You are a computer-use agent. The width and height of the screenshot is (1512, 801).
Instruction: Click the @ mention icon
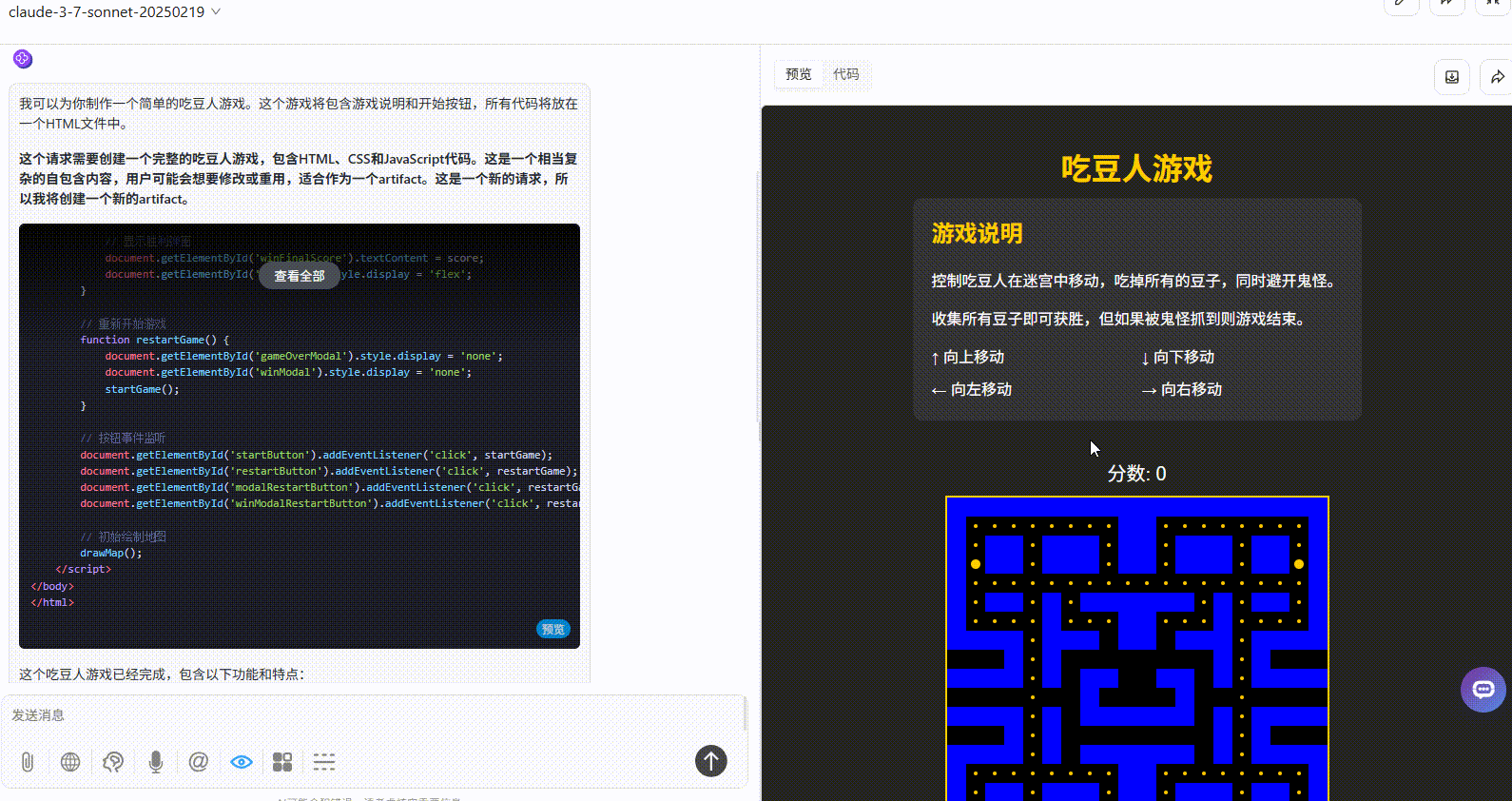199,761
